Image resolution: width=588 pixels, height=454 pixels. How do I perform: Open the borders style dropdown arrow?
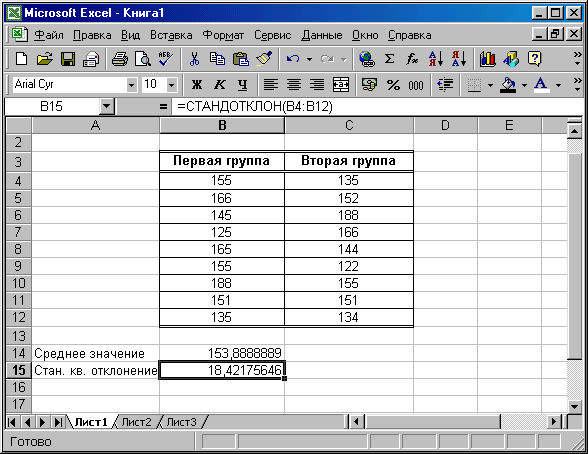coord(490,85)
